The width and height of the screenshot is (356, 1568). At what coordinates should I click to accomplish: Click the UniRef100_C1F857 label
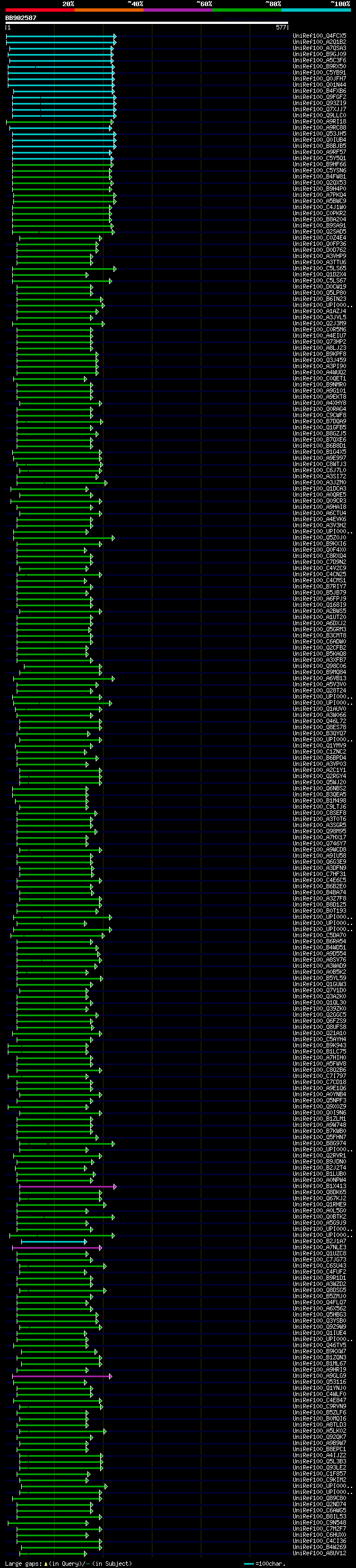point(319,1474)
